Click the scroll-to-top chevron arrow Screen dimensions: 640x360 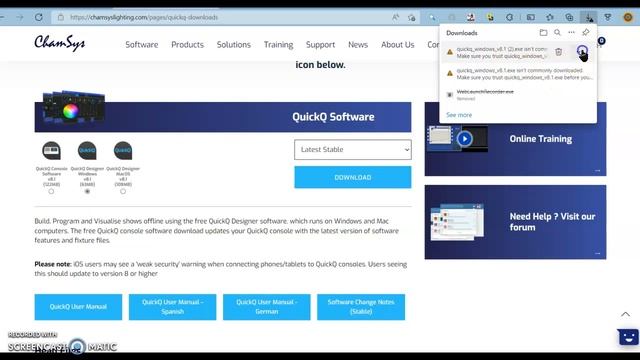click(625, 314)
